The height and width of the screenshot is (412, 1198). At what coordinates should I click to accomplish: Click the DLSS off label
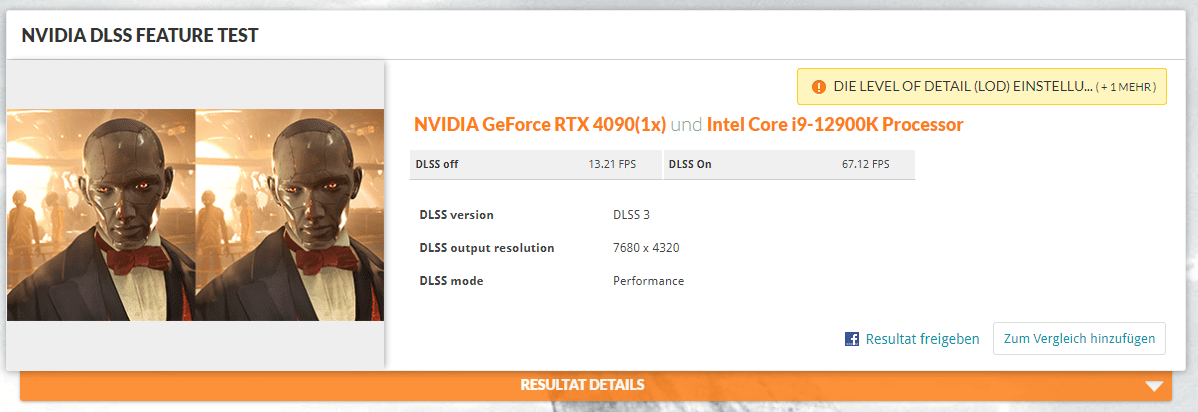coord(437,164)
